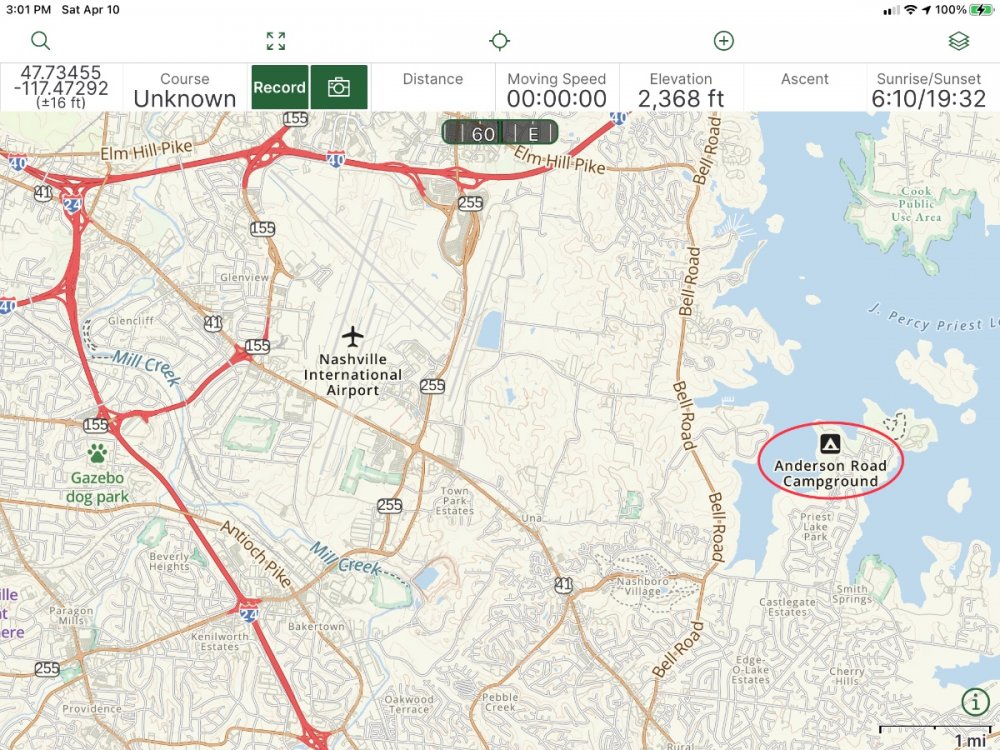Tap the Gazebo dog park paw icon
The image size is (1000, 750).
pos(98,453)
